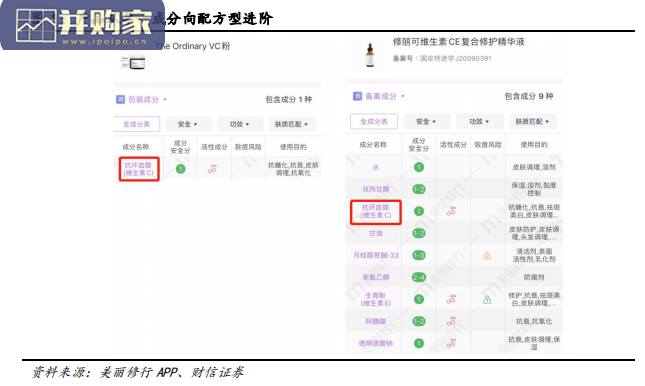The width and height of the screenshot is (645, 386).
Task: Click safety badge for 生育酚
Action: tap(419, 299)
